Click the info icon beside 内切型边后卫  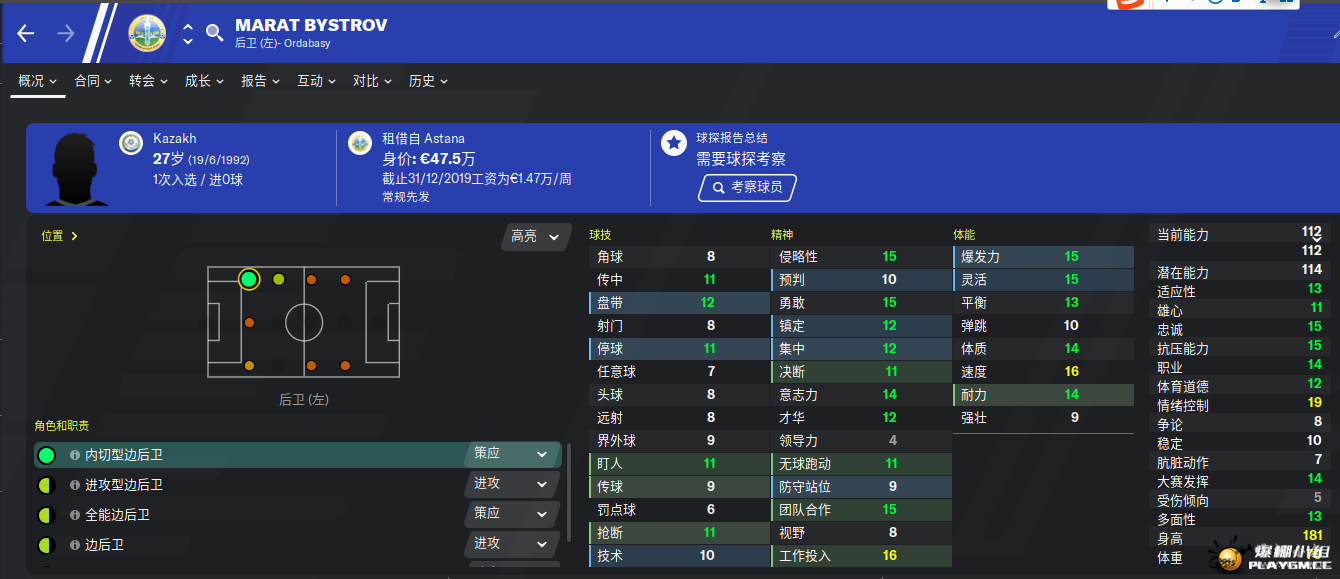click(x=75, y=455)
